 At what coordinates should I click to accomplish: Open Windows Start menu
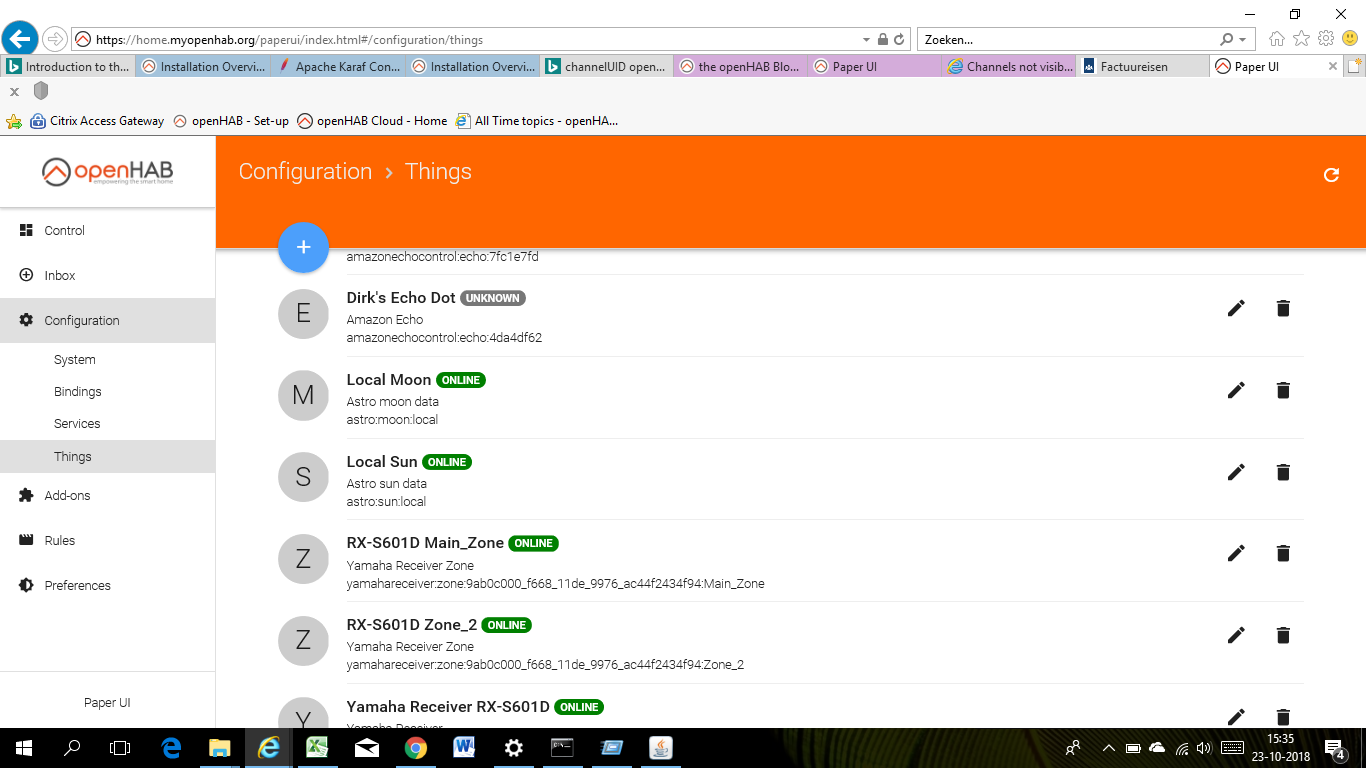[24, 748]
